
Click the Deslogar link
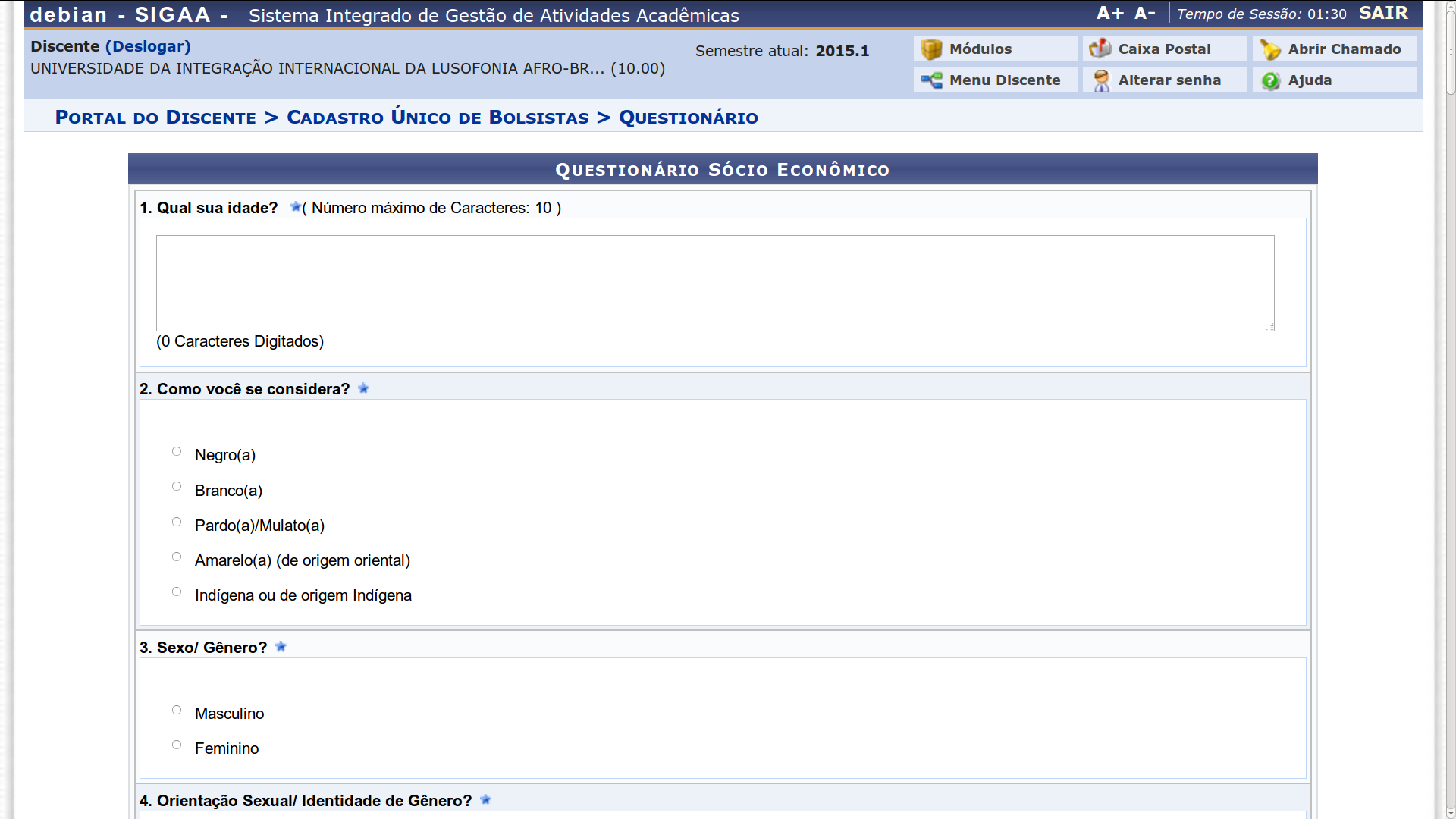point(149,46)
